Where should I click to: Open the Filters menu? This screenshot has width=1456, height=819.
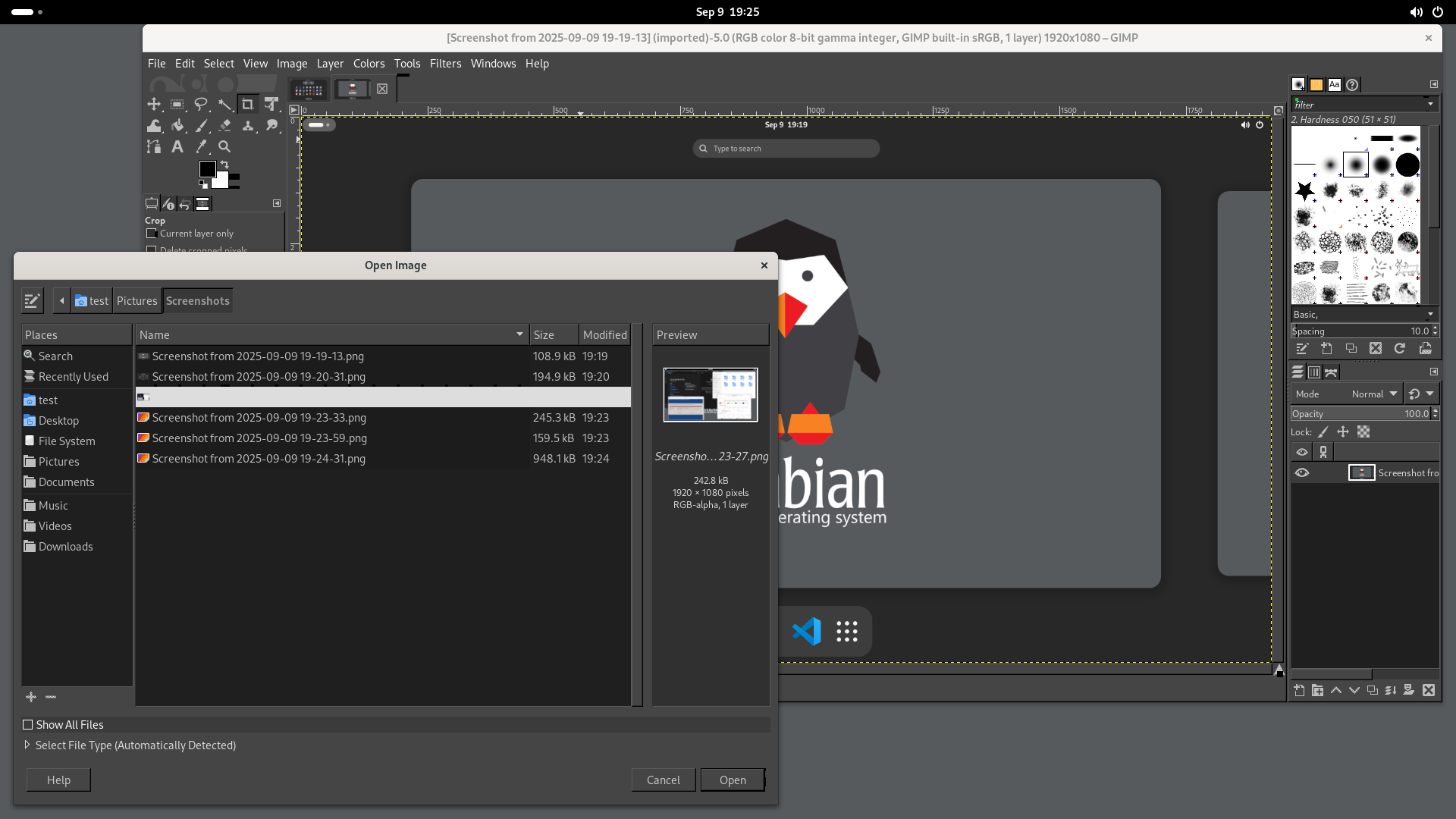[x=445, y=64]
